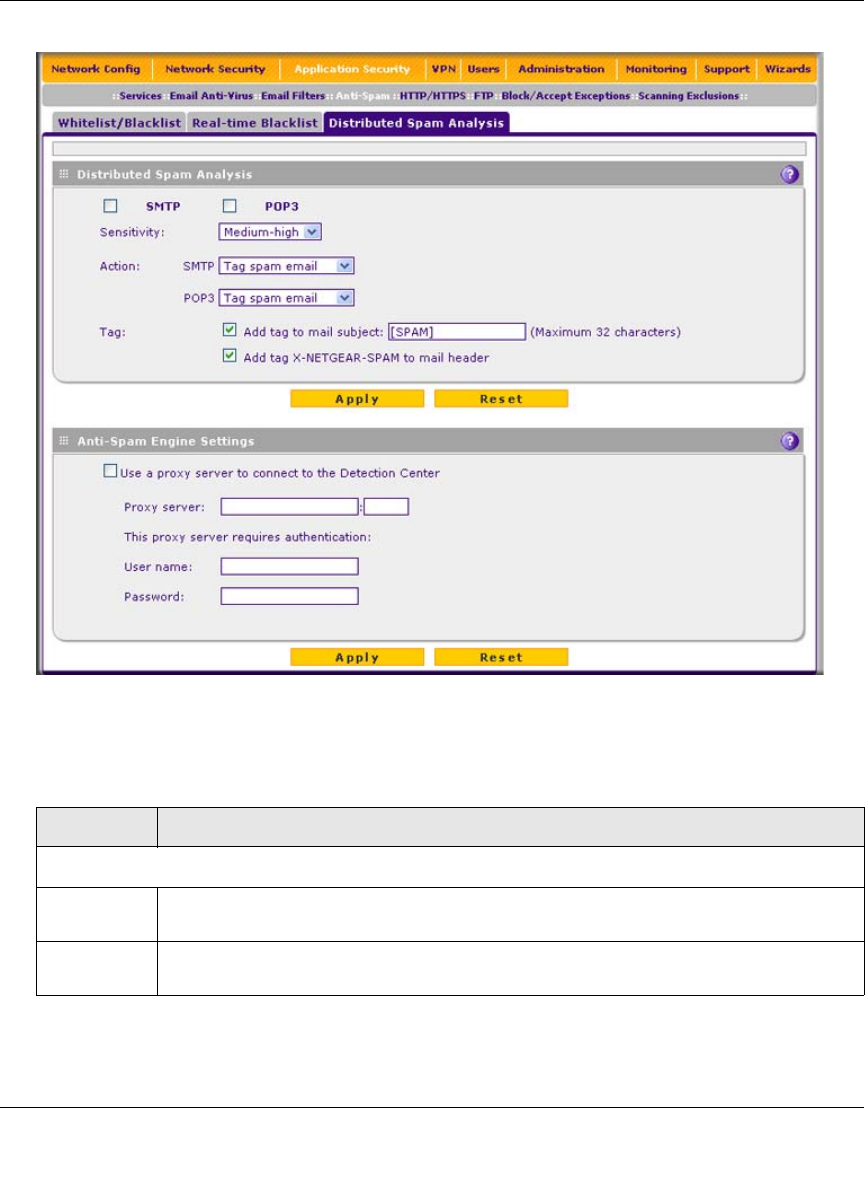Open the Support menu
865x1184 pixels.
point(726,69)
